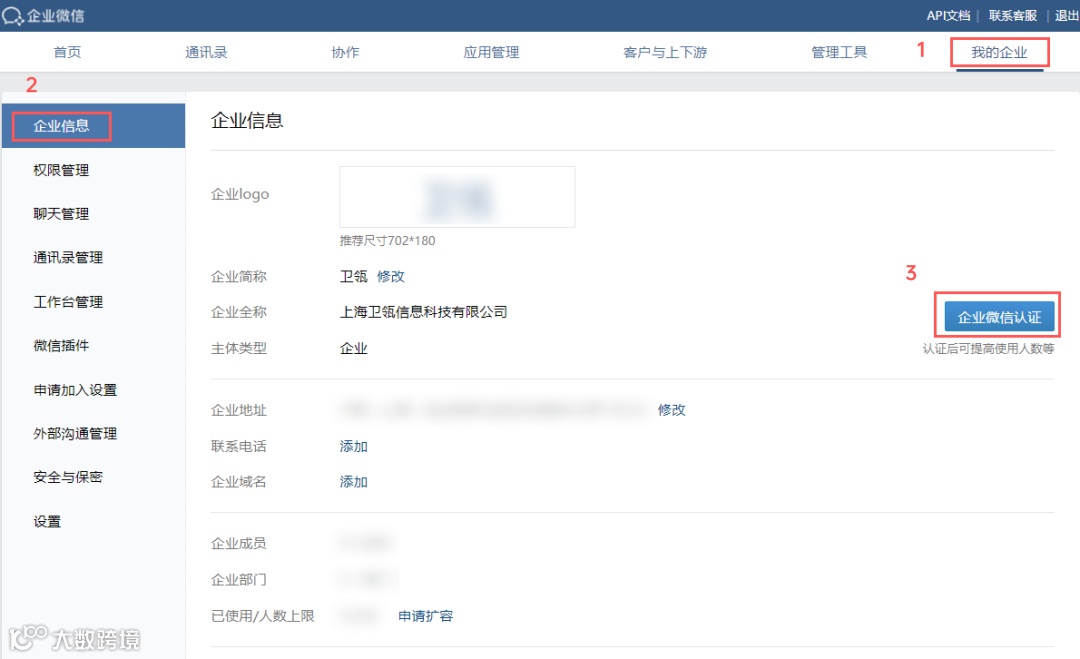Click 添加 for 联系电话
This screenshot has width=1080, height=659.
[353, 446]
